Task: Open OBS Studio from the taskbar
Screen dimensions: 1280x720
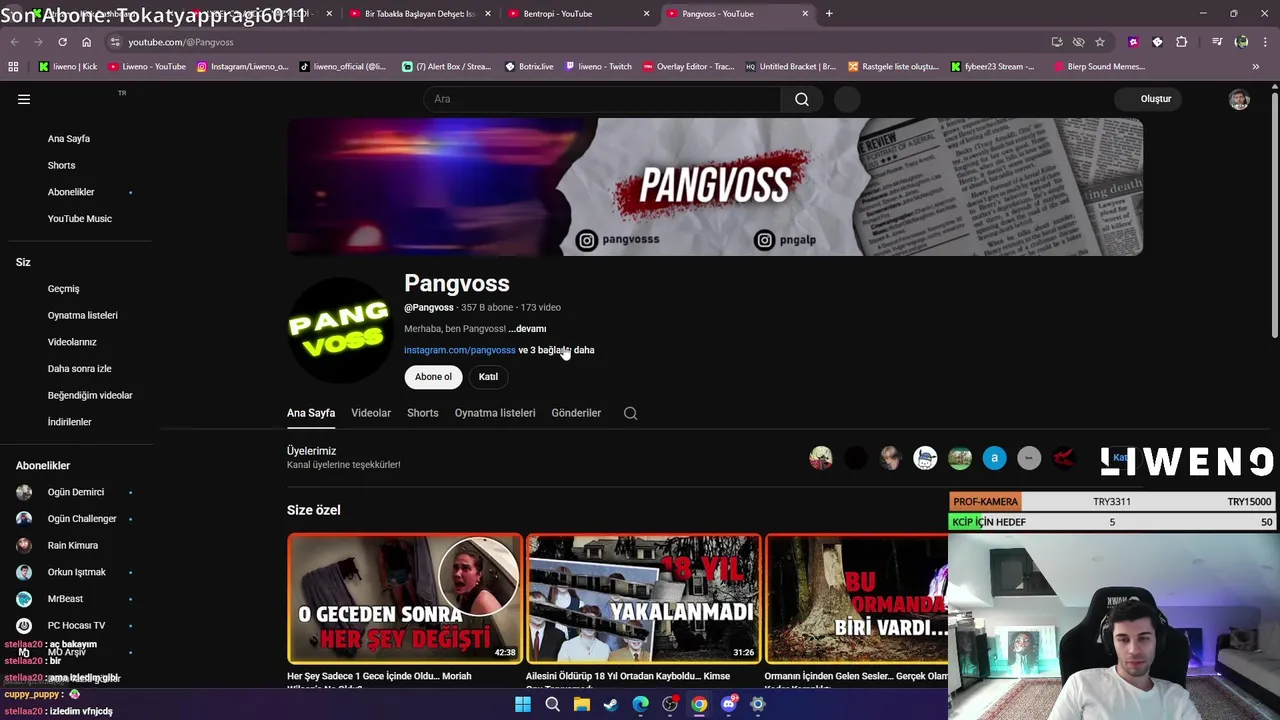Action: (670, 704)
